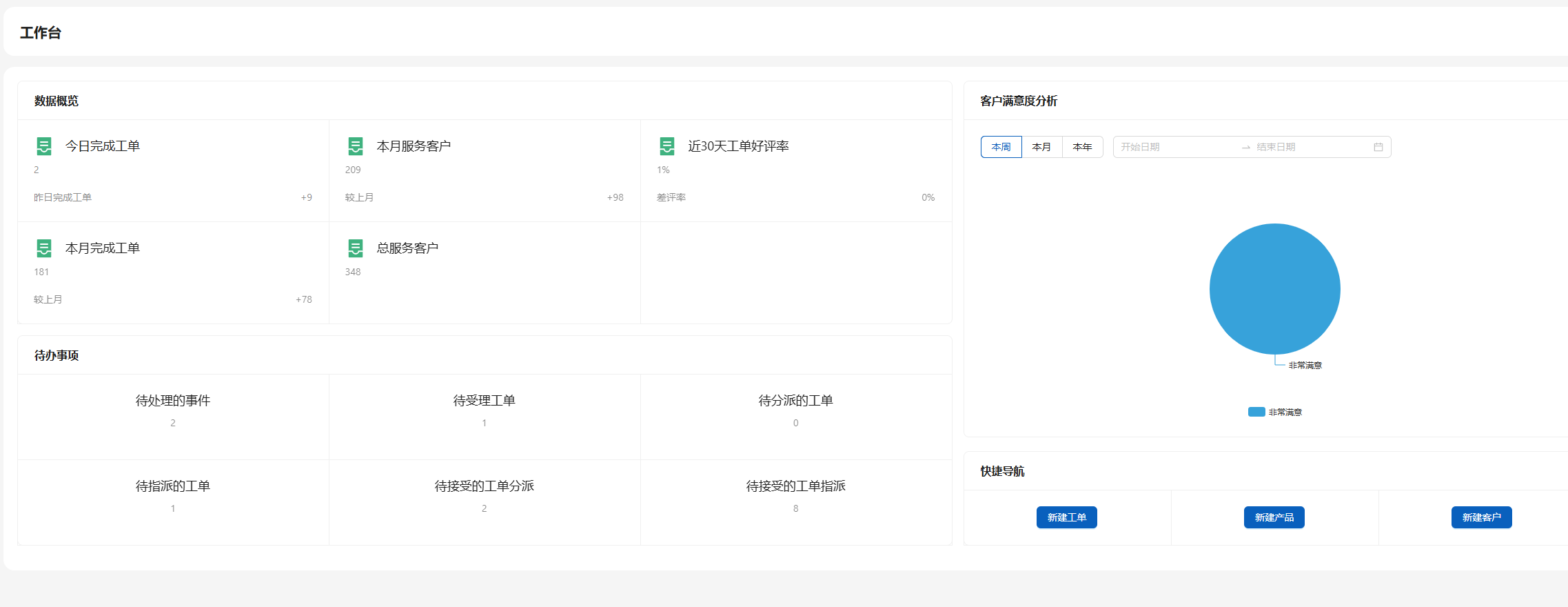Click the 总服务客户 card icon
This screenshot has height=607, width=1568.
tap(356, 248)
